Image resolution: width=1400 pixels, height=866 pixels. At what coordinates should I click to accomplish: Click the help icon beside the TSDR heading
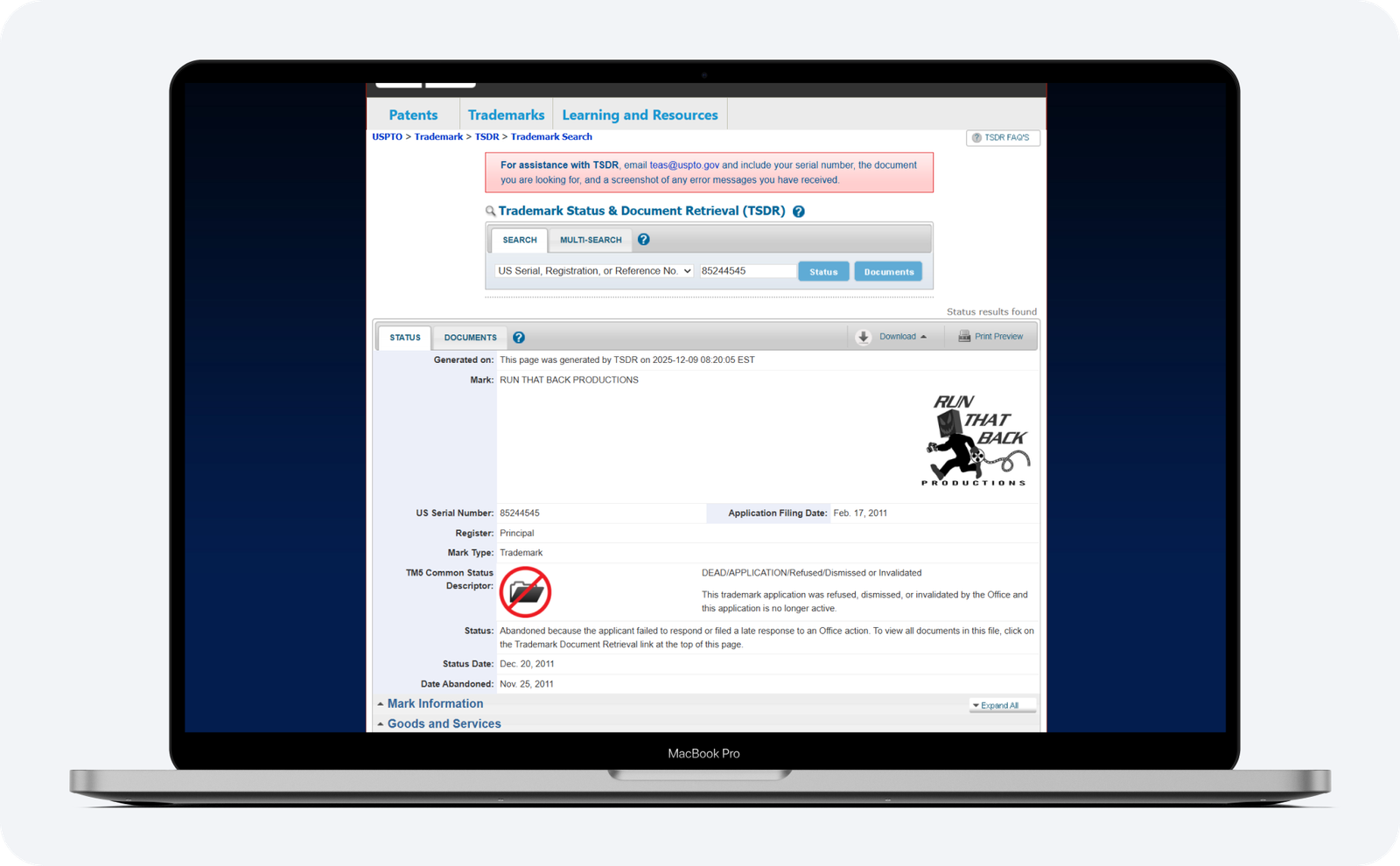click(798, 211)
